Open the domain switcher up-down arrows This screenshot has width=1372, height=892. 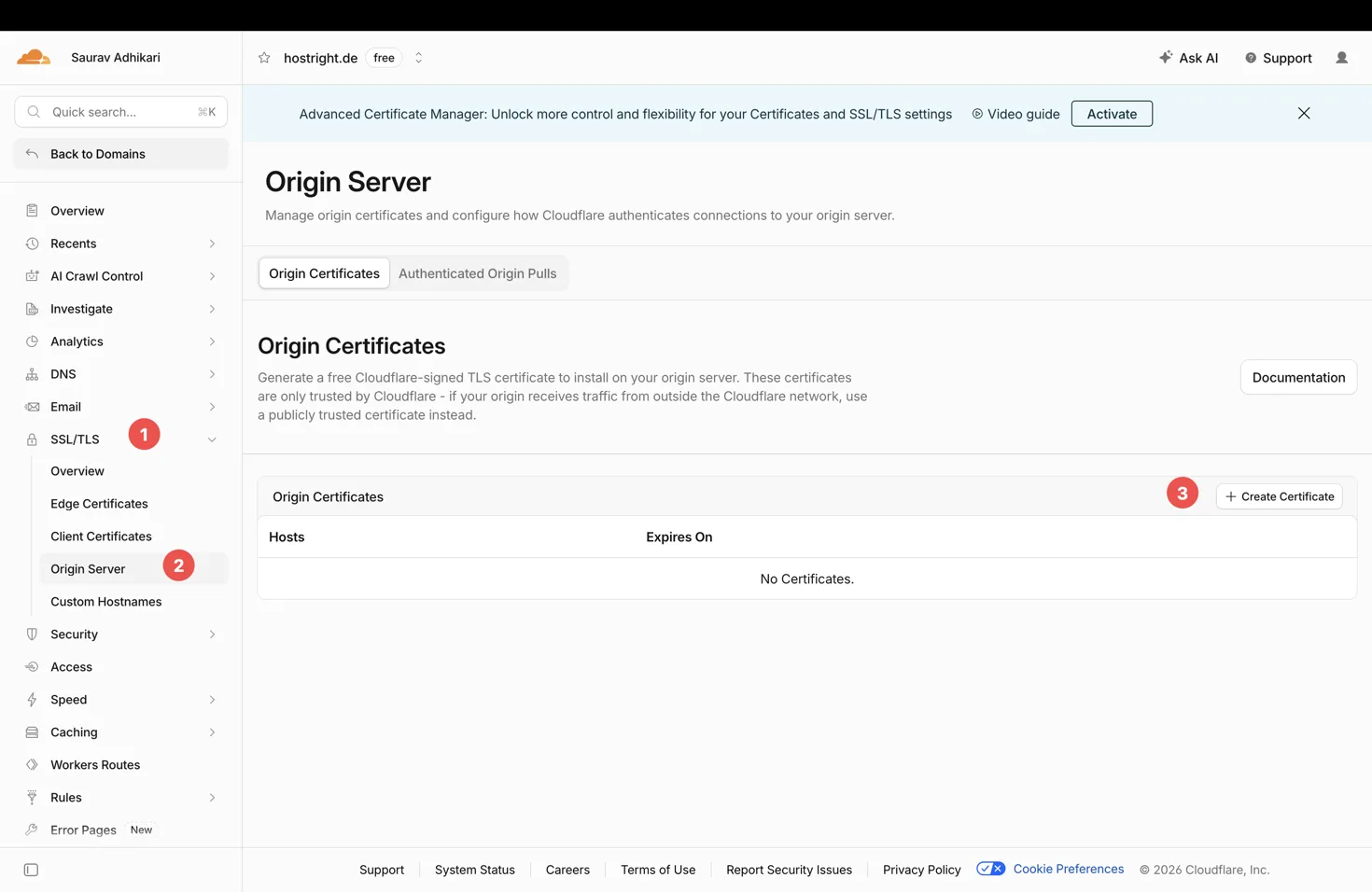pos(418,58)
